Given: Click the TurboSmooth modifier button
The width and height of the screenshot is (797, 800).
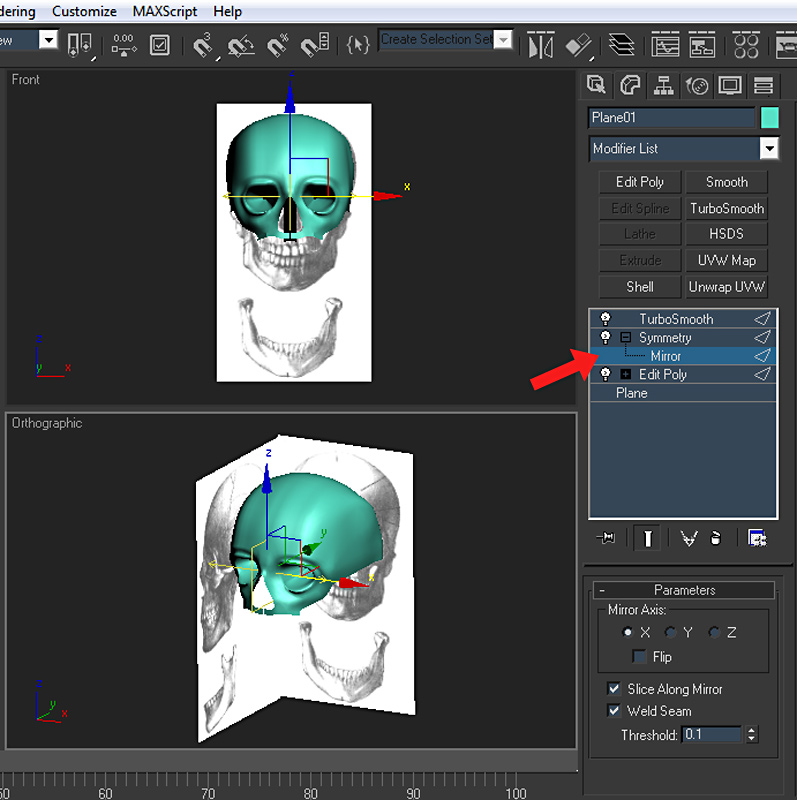Looking at the screenshot, I should point(726,208).
